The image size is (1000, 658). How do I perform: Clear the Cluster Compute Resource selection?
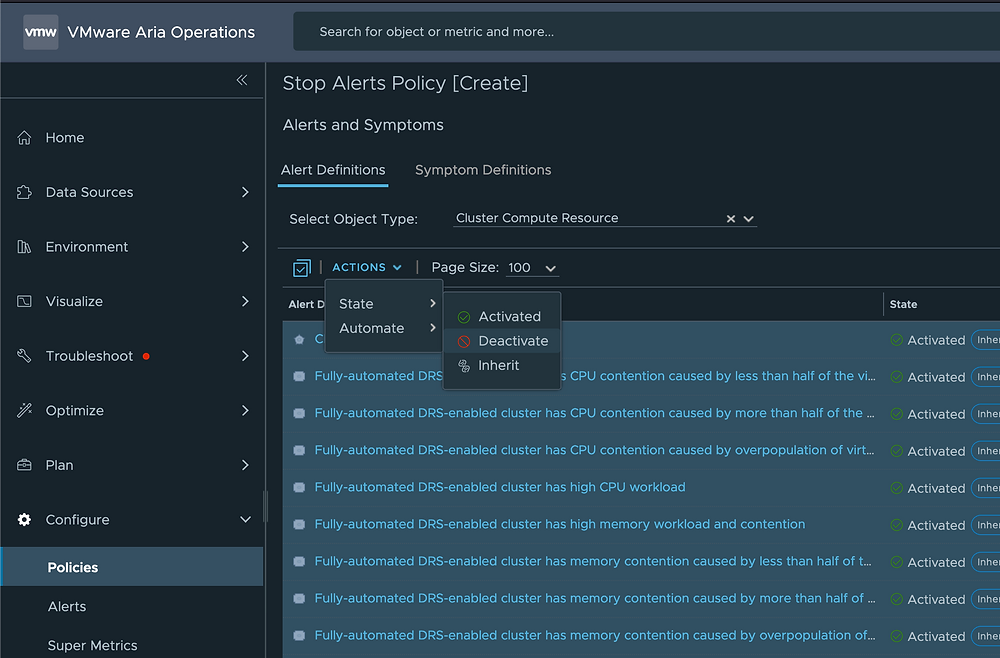731,219
